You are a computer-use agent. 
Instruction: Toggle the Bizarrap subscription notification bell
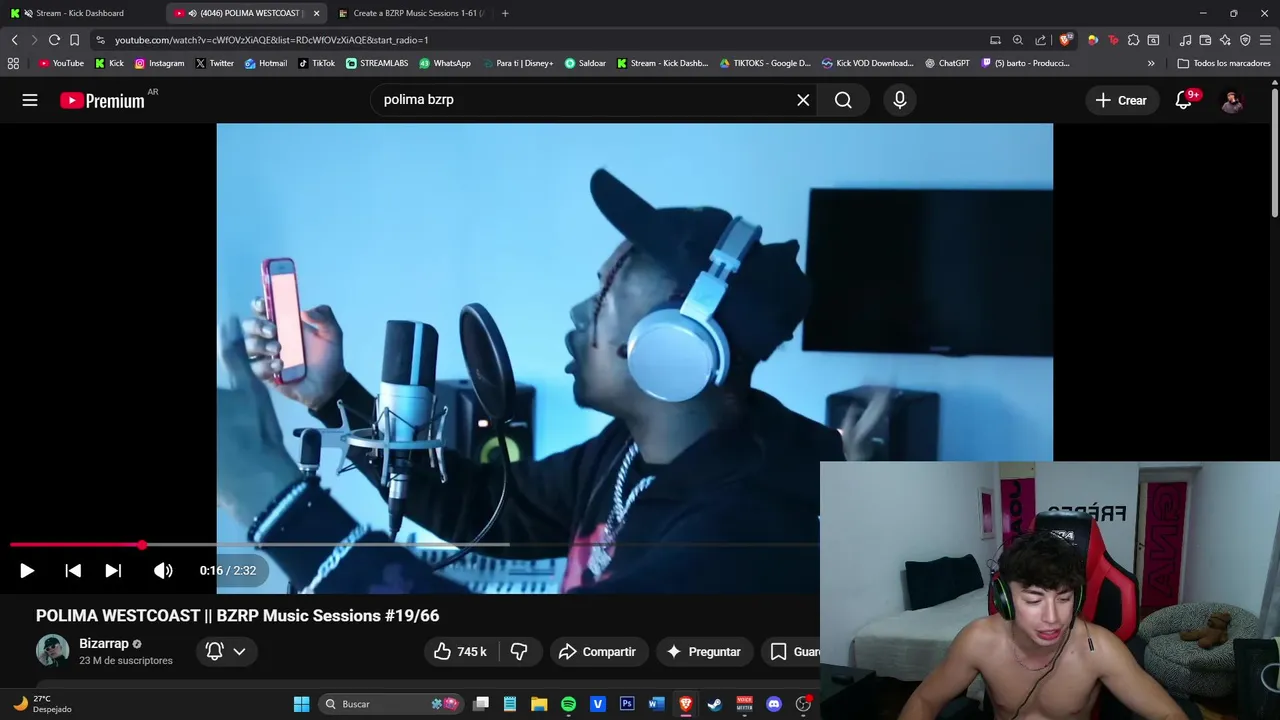pos(214,651)
